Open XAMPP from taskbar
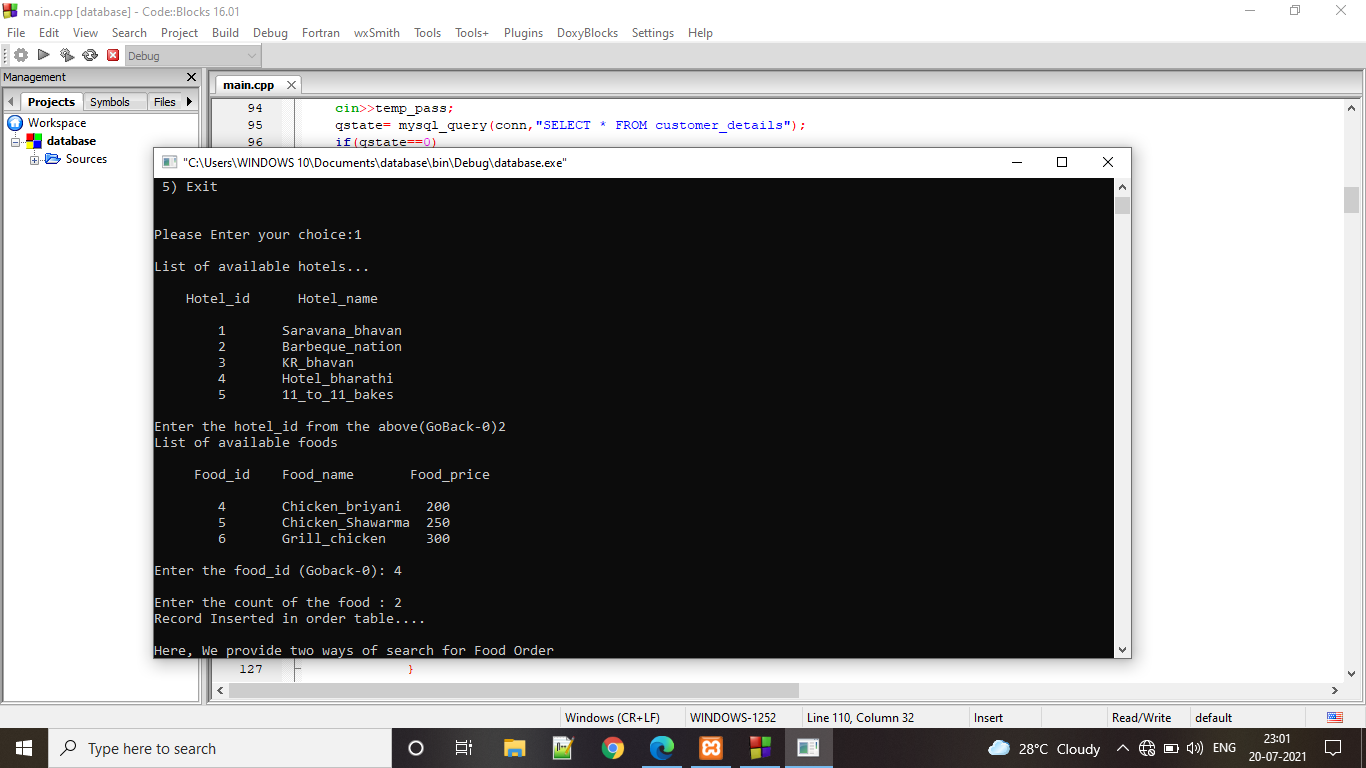 pos(711,748)
